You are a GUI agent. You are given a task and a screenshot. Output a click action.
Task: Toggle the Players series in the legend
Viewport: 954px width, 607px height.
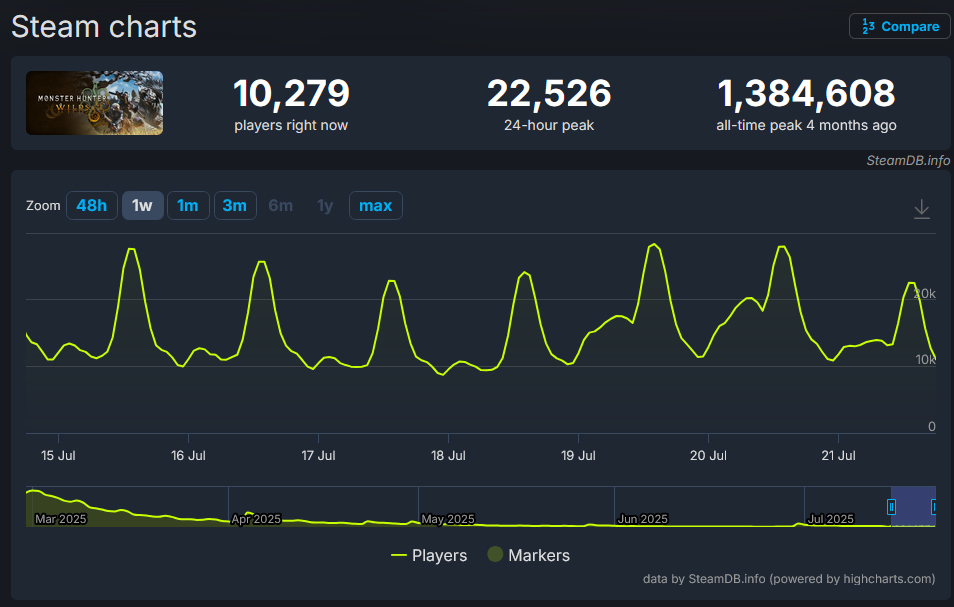[x=429, y=555]
